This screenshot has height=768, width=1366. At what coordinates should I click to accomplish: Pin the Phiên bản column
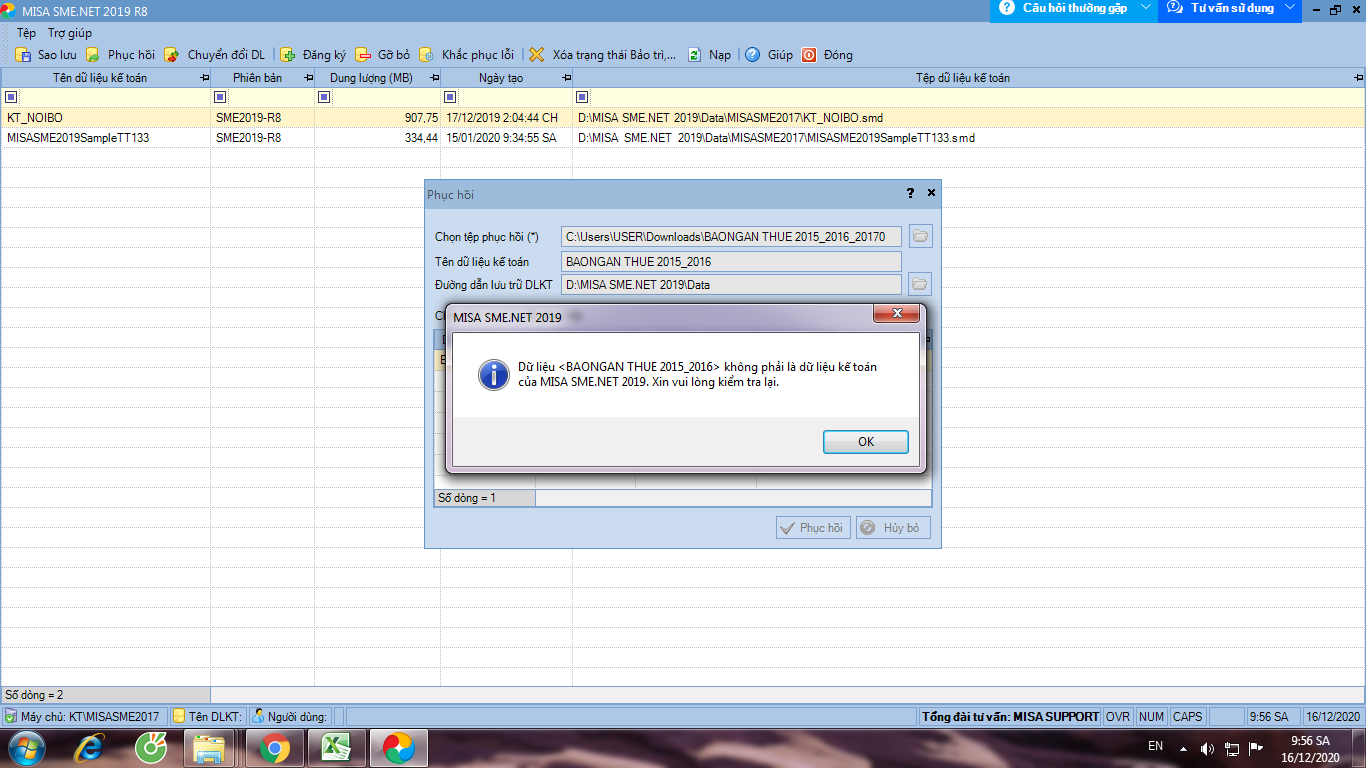point(309,78)
